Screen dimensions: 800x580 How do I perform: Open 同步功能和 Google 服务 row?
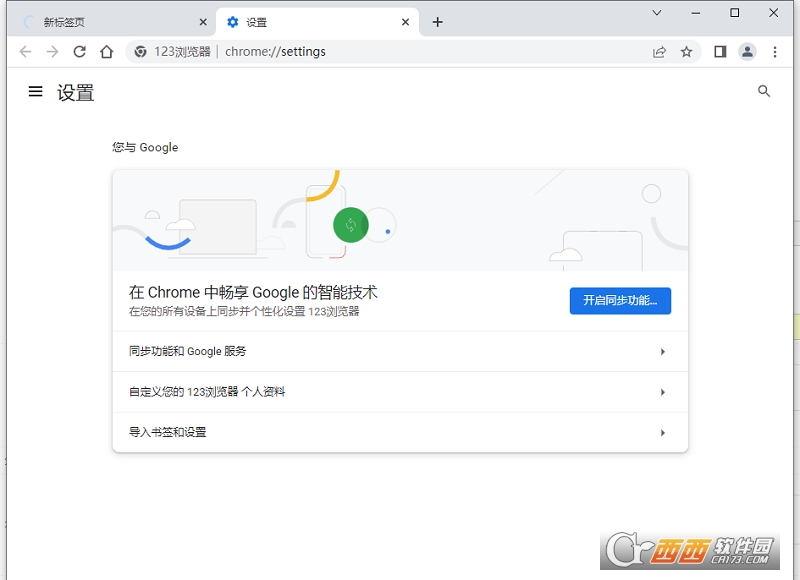click(400, 351)
